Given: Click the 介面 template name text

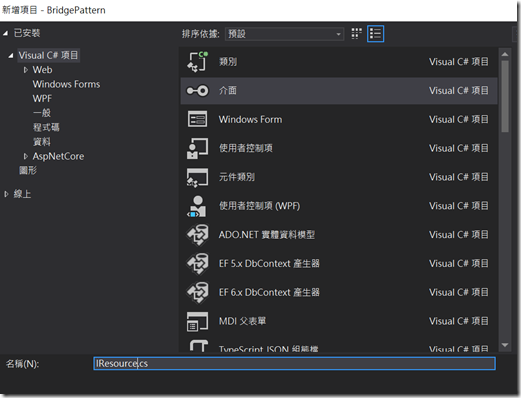Looking at the screenshot, I should click(x=228, y=90).
